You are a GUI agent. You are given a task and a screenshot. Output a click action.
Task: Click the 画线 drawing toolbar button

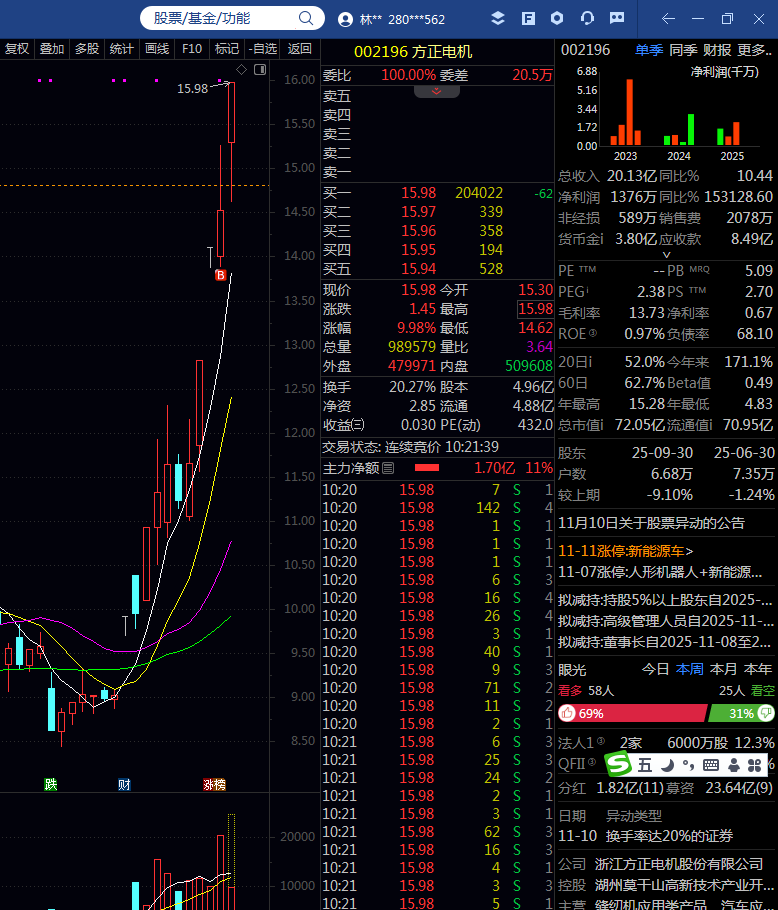coord(157,49)
